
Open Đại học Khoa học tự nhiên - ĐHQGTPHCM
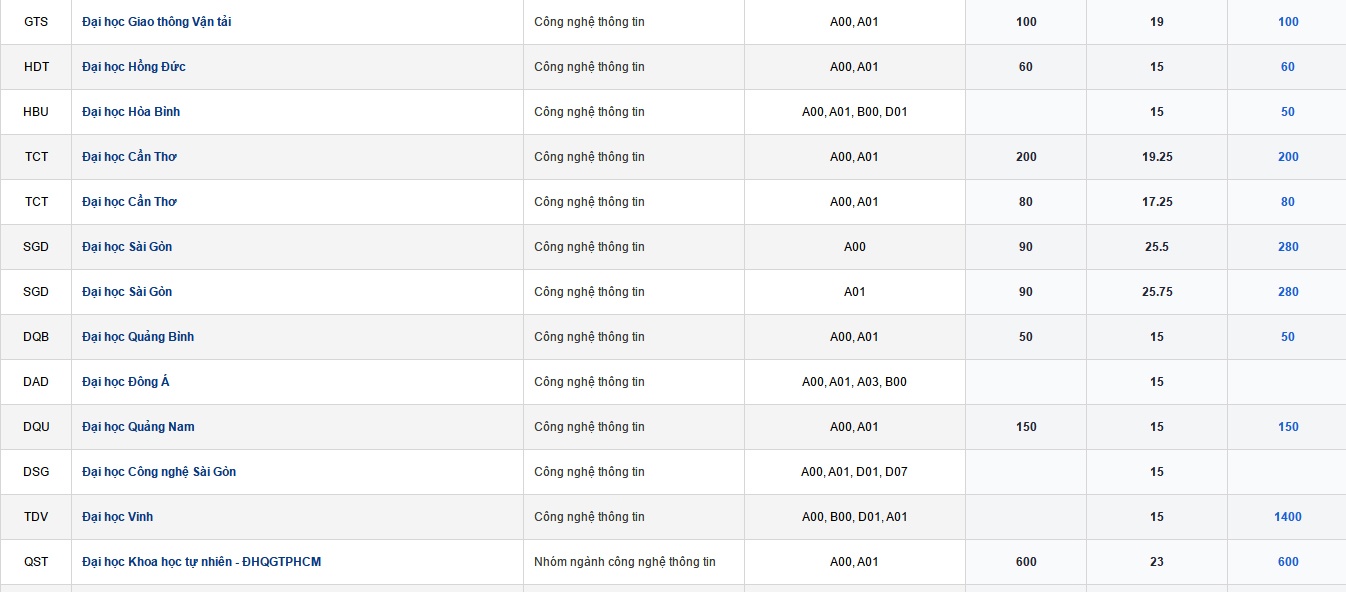tap(202, 562)
